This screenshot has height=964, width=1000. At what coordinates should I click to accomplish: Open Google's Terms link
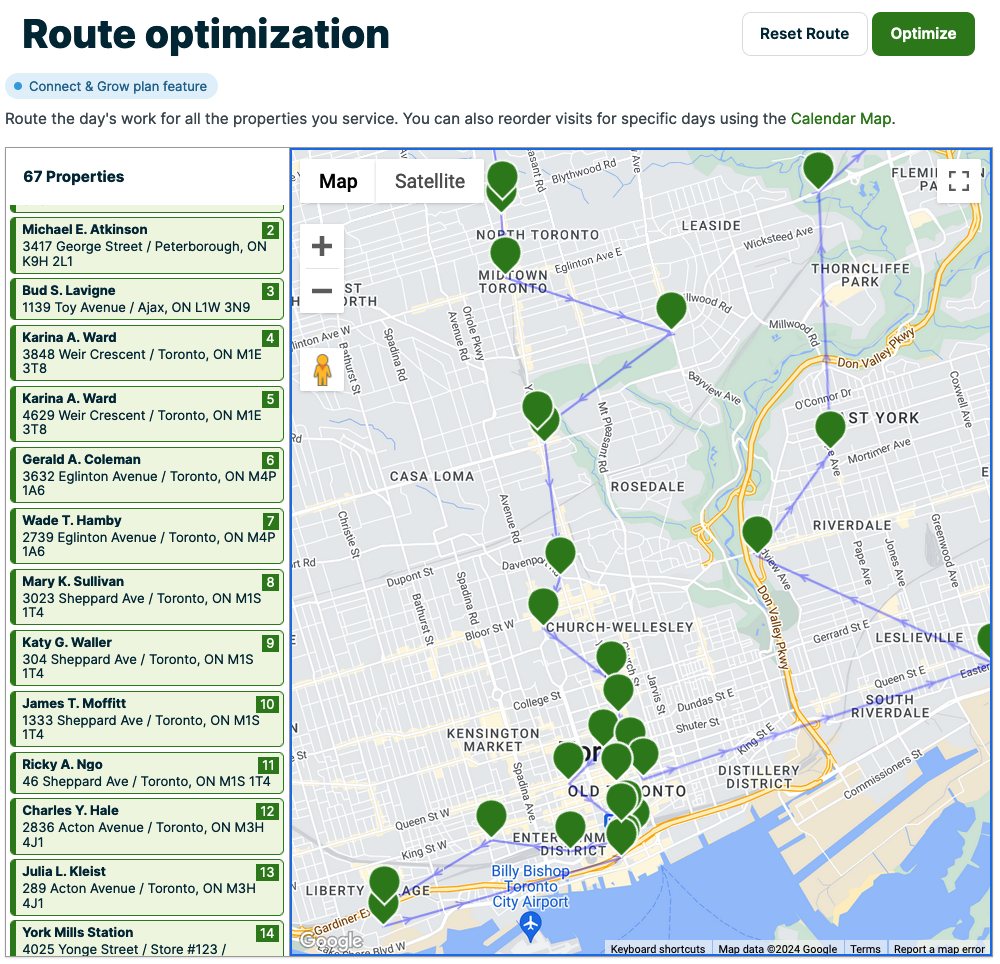(865, 949)
